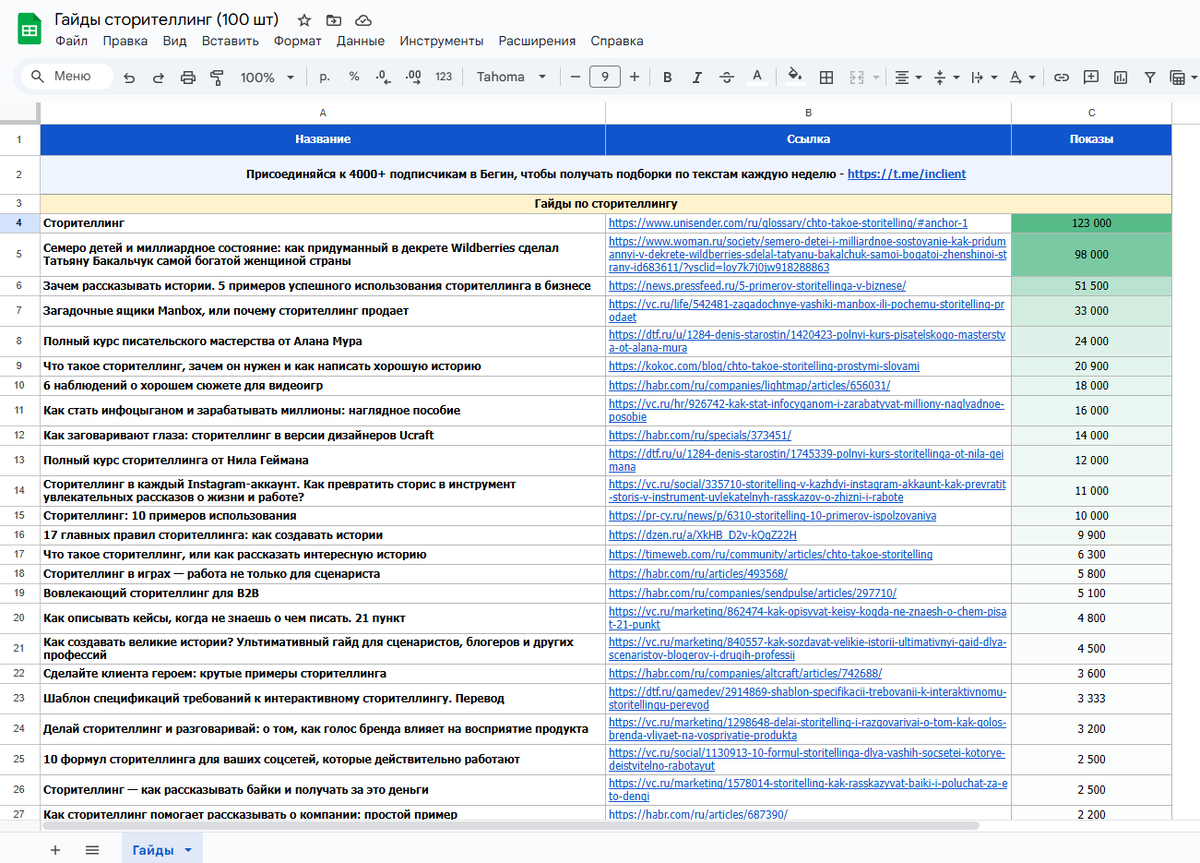This screenshot has height=863, width=1200.
Task: Toggle bold formatting
Action: (x=668, y=77)
